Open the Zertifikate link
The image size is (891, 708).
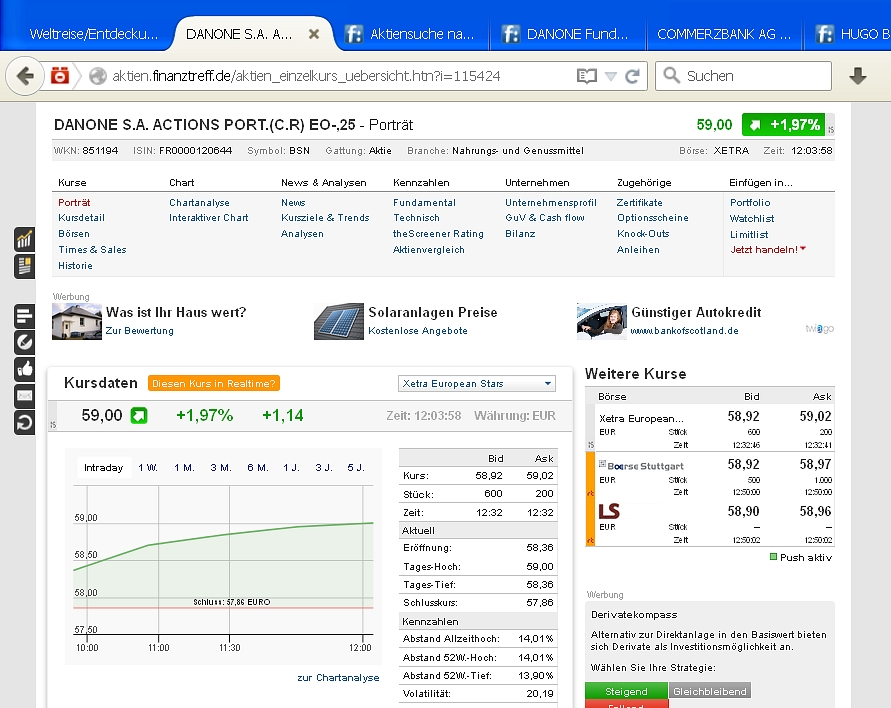639,203
